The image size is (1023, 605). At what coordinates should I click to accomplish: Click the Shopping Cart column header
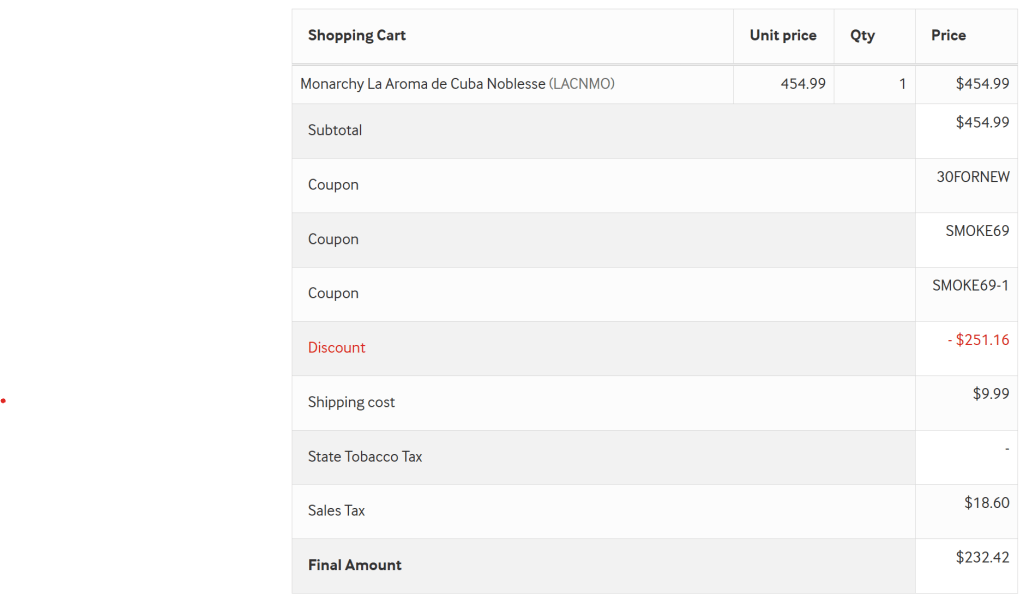(357, 36)
